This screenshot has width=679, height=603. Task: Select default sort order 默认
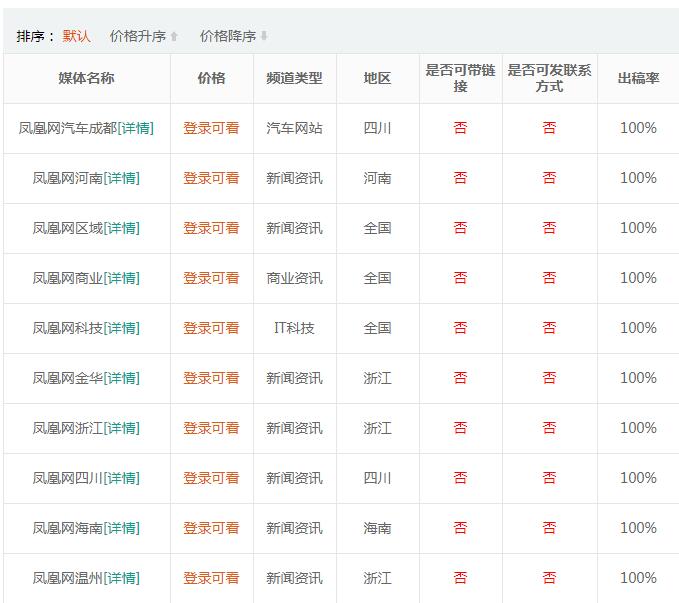click(76, 36)
